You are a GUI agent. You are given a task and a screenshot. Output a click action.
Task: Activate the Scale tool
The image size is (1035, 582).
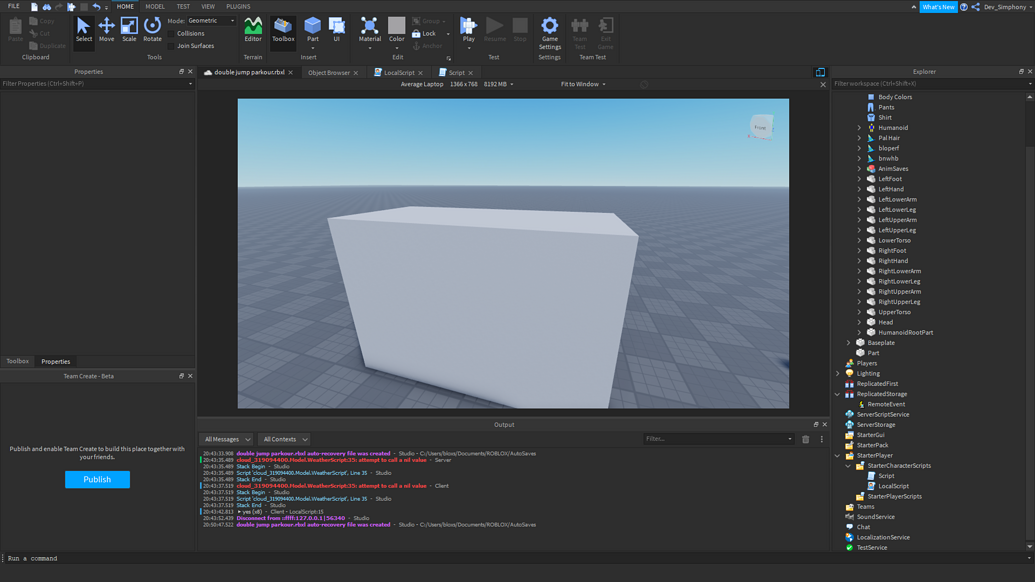[129, 30]
